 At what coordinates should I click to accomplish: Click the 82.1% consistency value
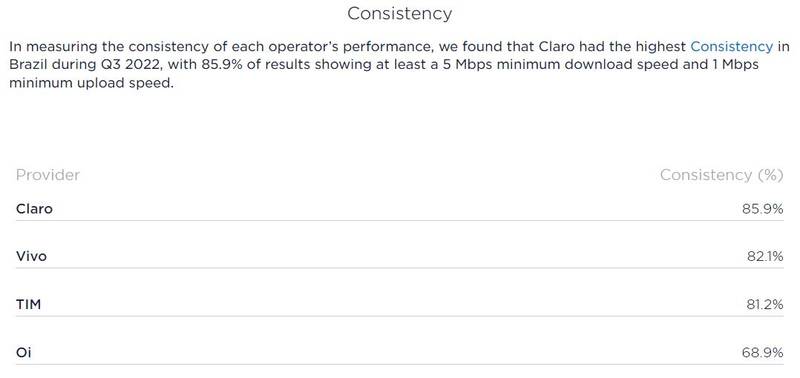click(765, 256)
